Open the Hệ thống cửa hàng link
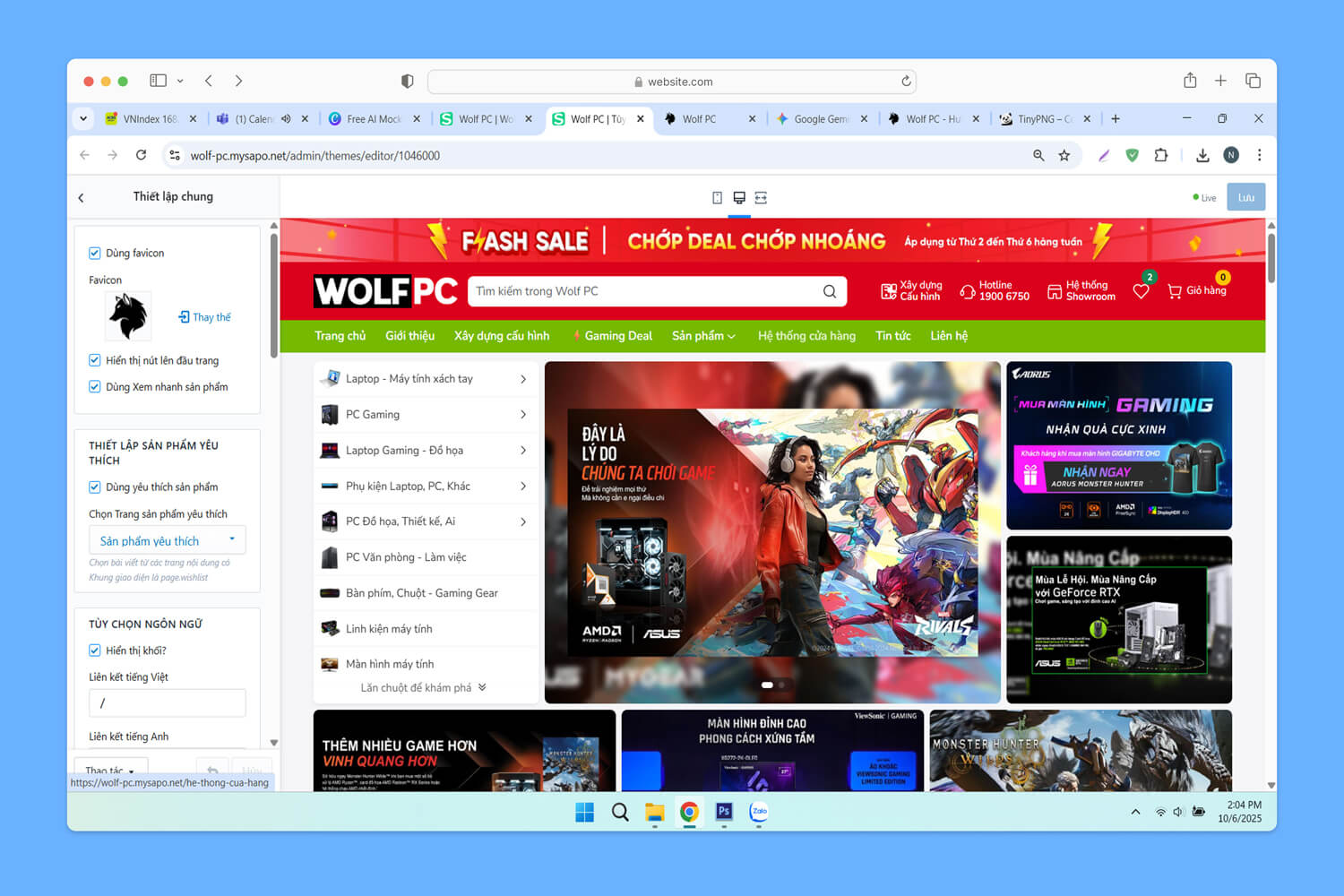 [x=806, y=336]
